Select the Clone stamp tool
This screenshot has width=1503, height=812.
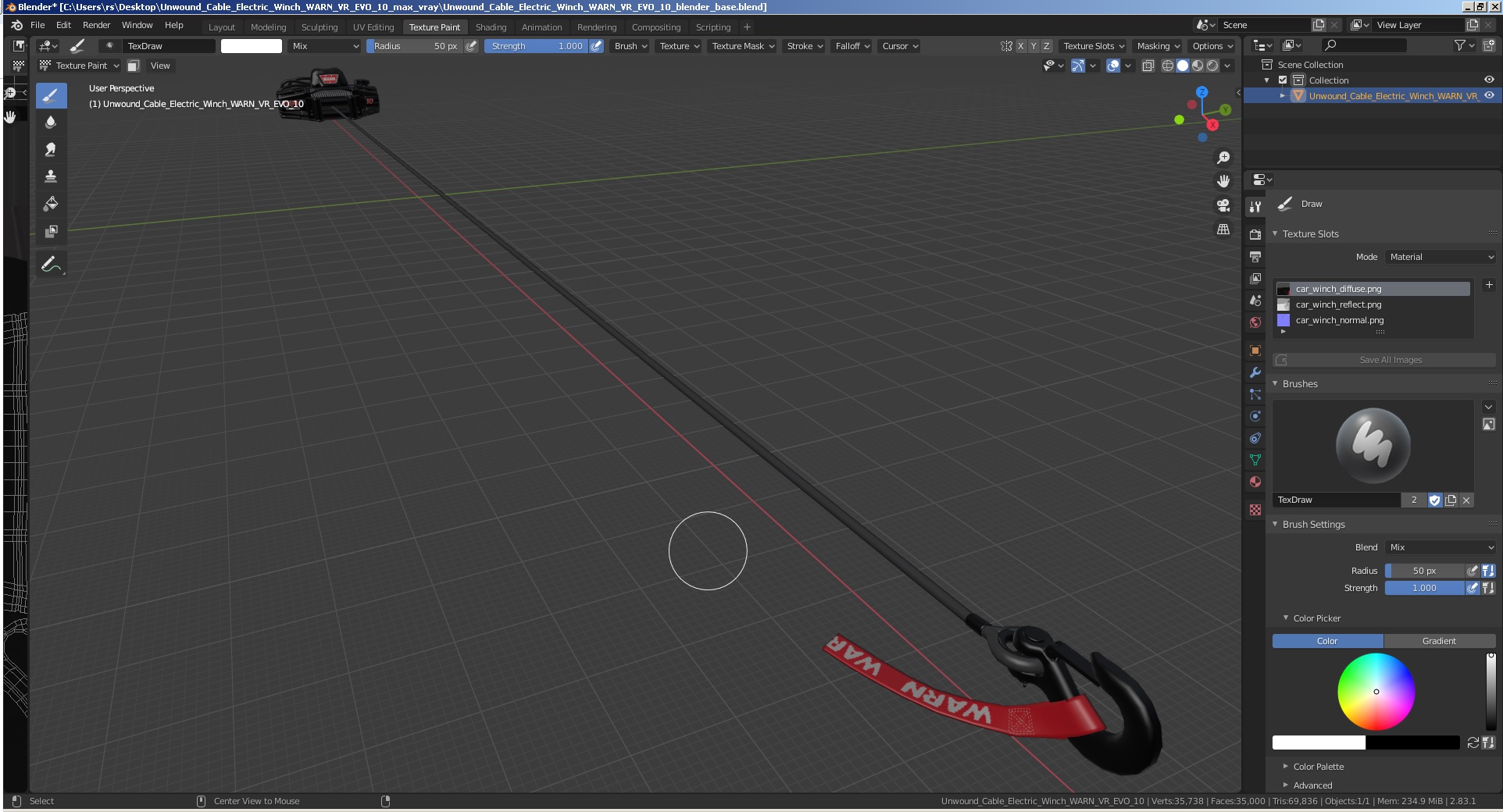51,176
